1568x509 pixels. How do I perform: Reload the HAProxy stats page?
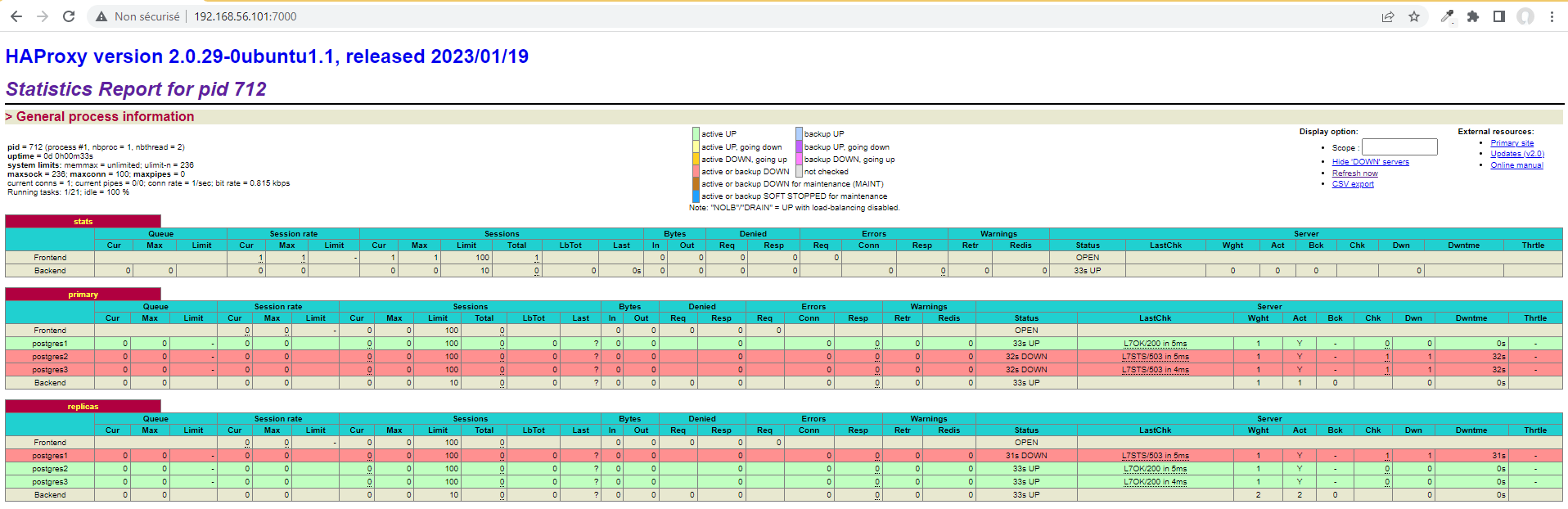tap(69, 16)
